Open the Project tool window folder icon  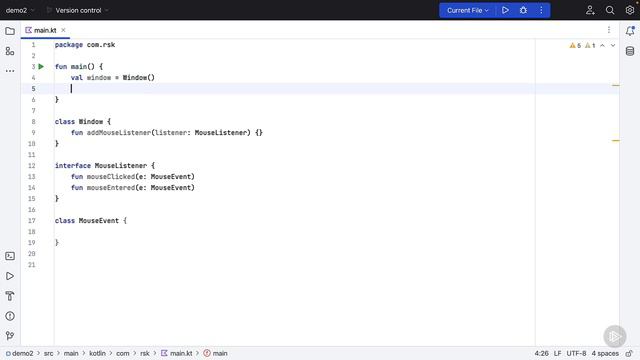pyautogui.click(x=10, y=31)
